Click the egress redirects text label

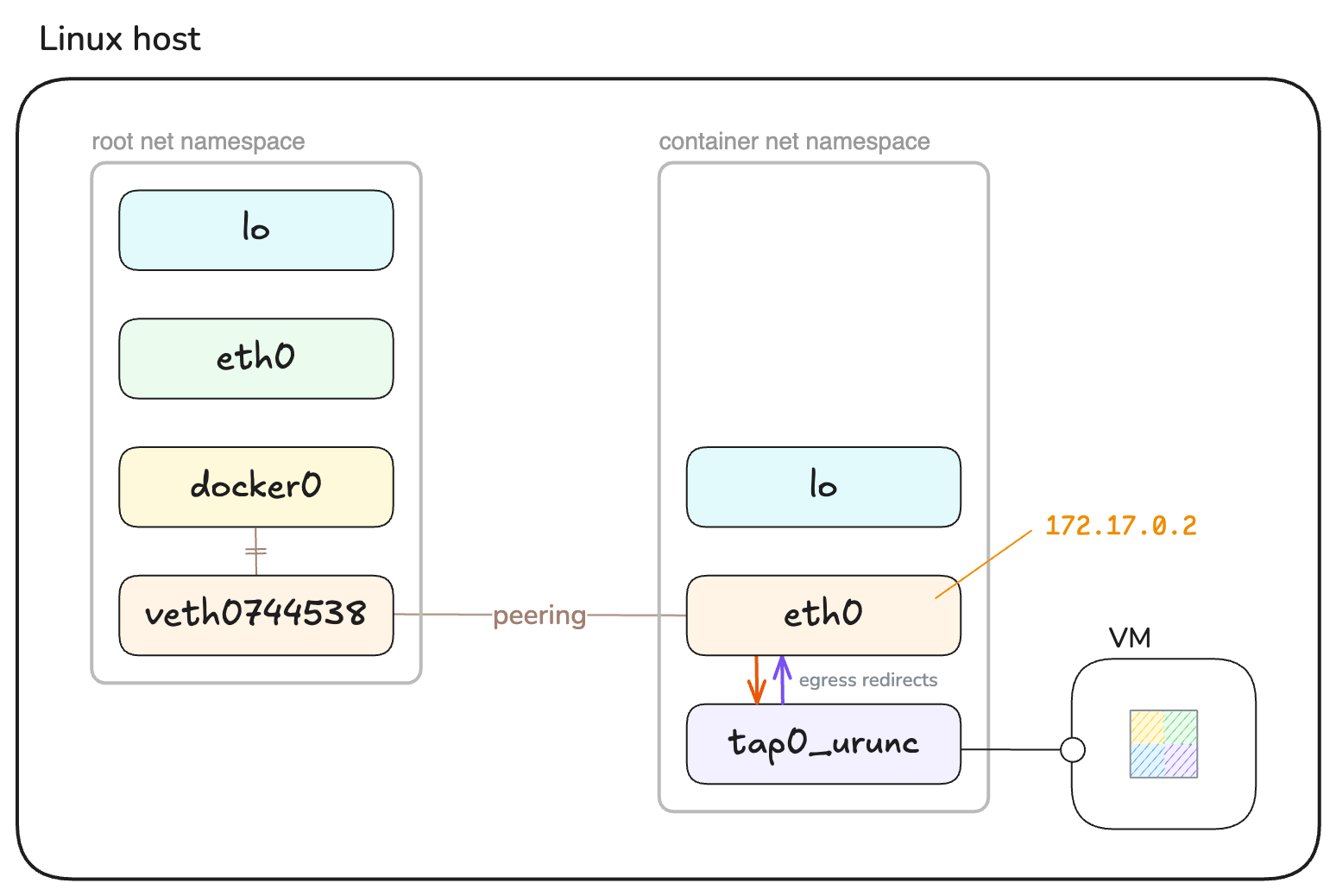[x=867, y=679]
